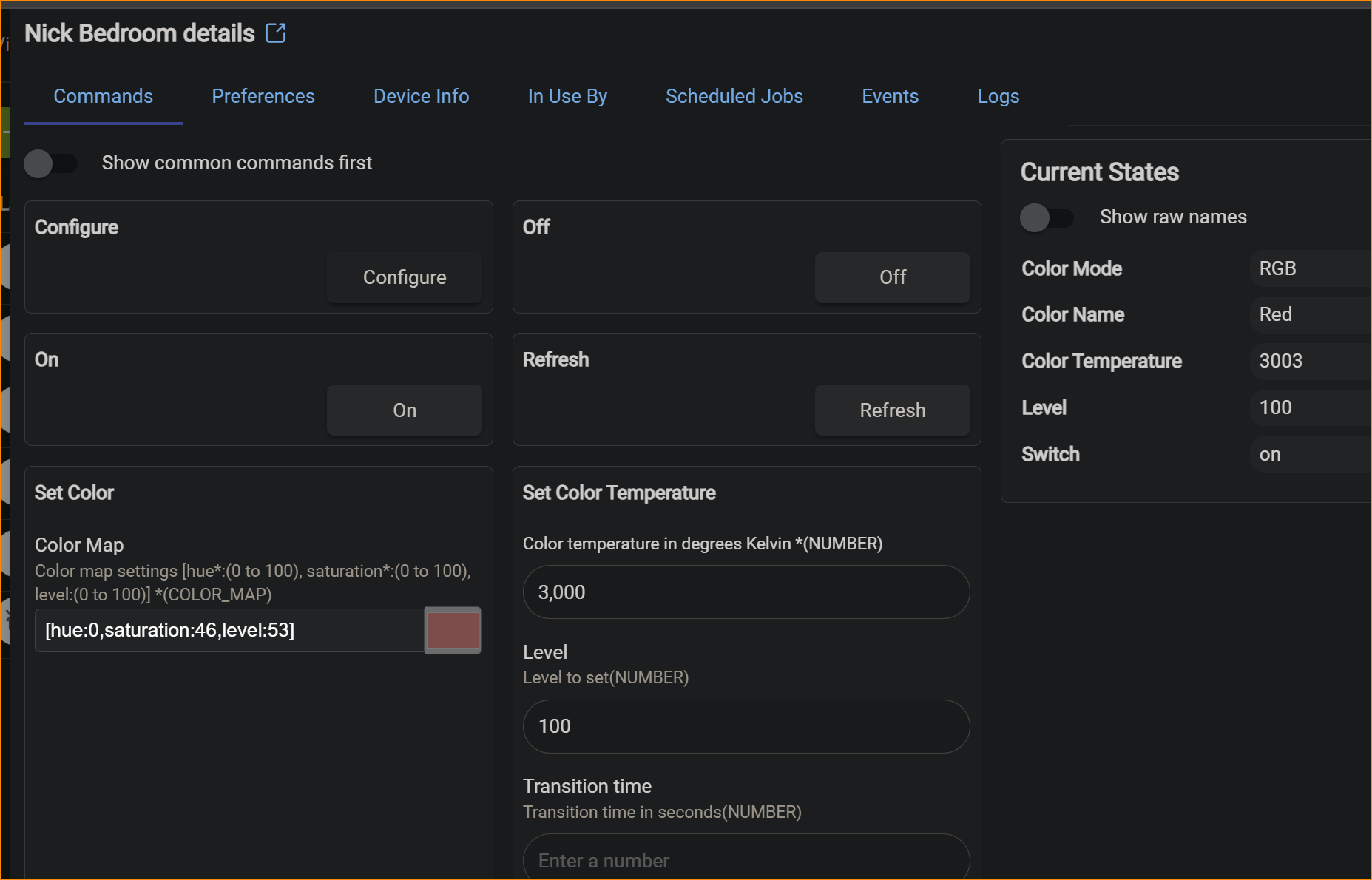
Task: Focus the color temperature Kelvin input
Action: (746, 592)
